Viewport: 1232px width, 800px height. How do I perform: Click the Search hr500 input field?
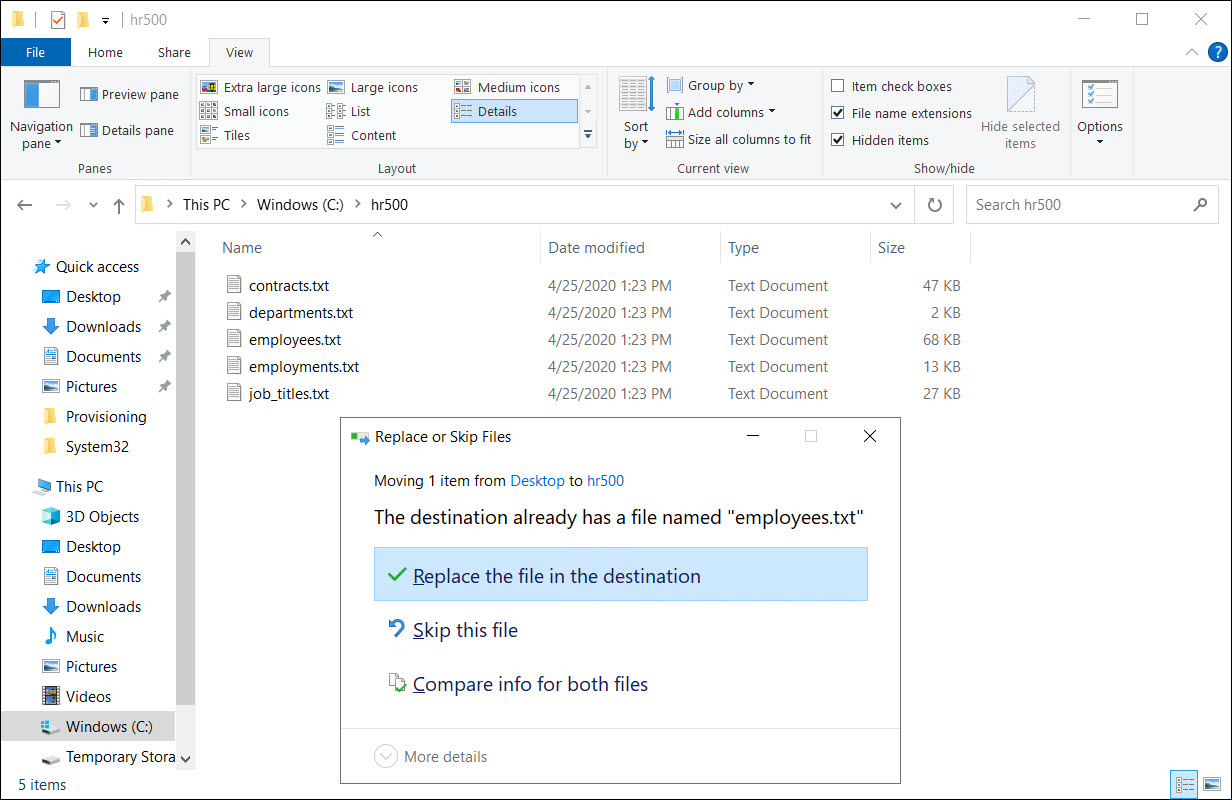(1078, 205)
